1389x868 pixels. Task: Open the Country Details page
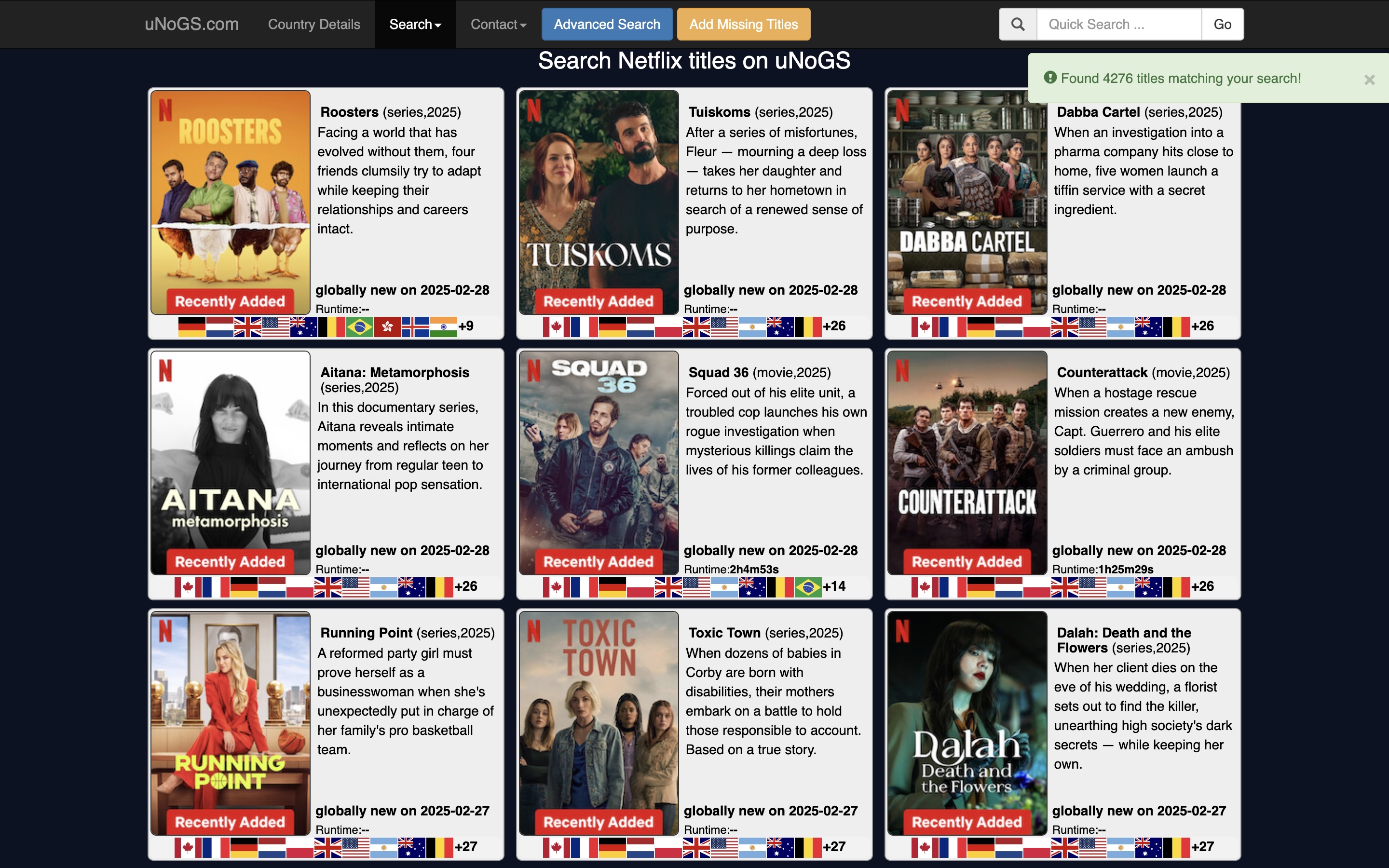[314, 24]
